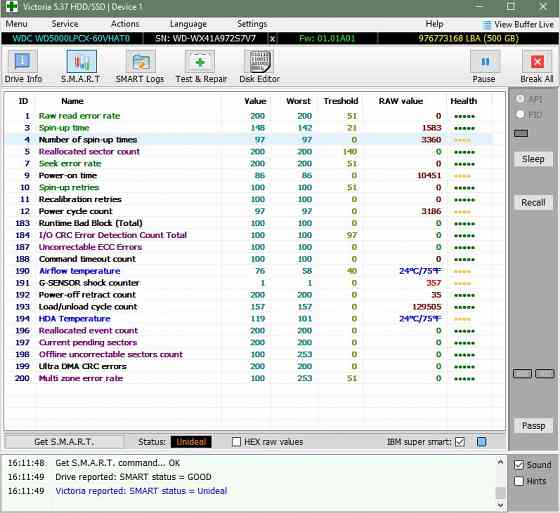The height and width of the screenshot is (513, 560).
Task: Open the Service menu
Action: coord(65,24)
